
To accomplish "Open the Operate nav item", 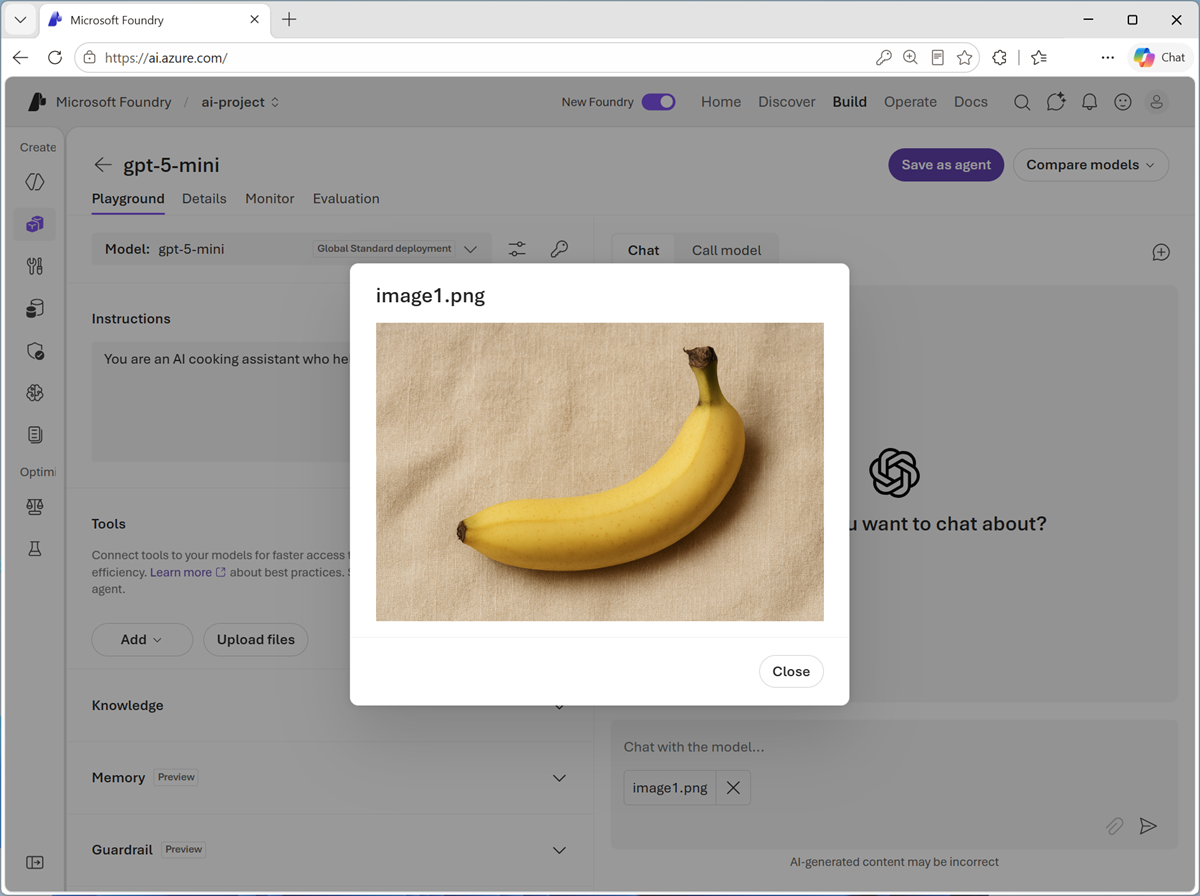I will click(x=910, y=102).
